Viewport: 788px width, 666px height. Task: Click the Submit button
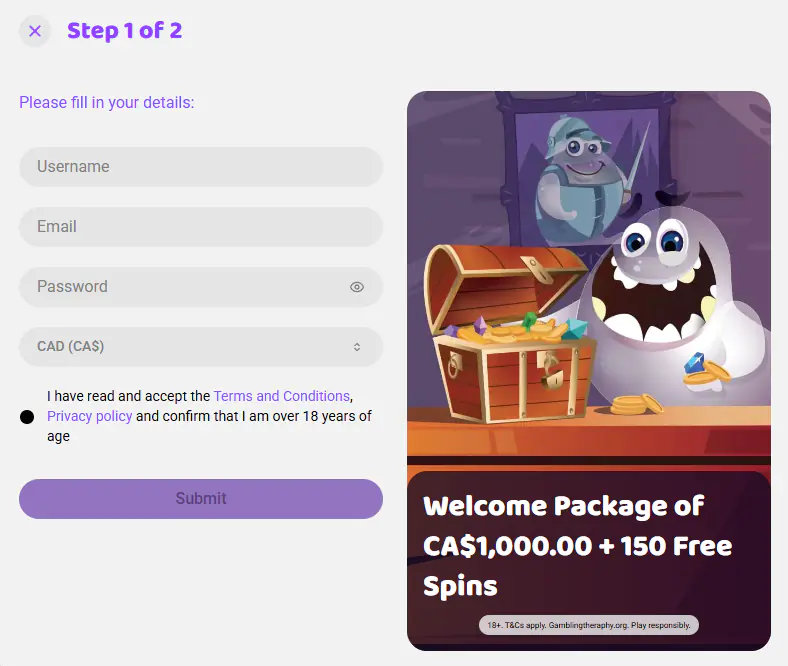click(201, 499)
